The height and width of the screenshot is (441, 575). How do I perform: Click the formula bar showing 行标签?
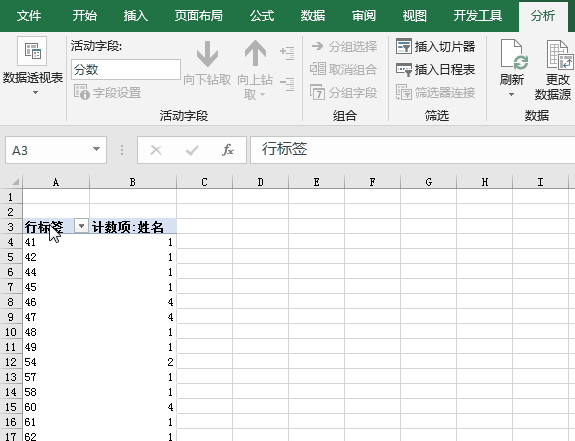pyautogui.click(x=412, y=150)
